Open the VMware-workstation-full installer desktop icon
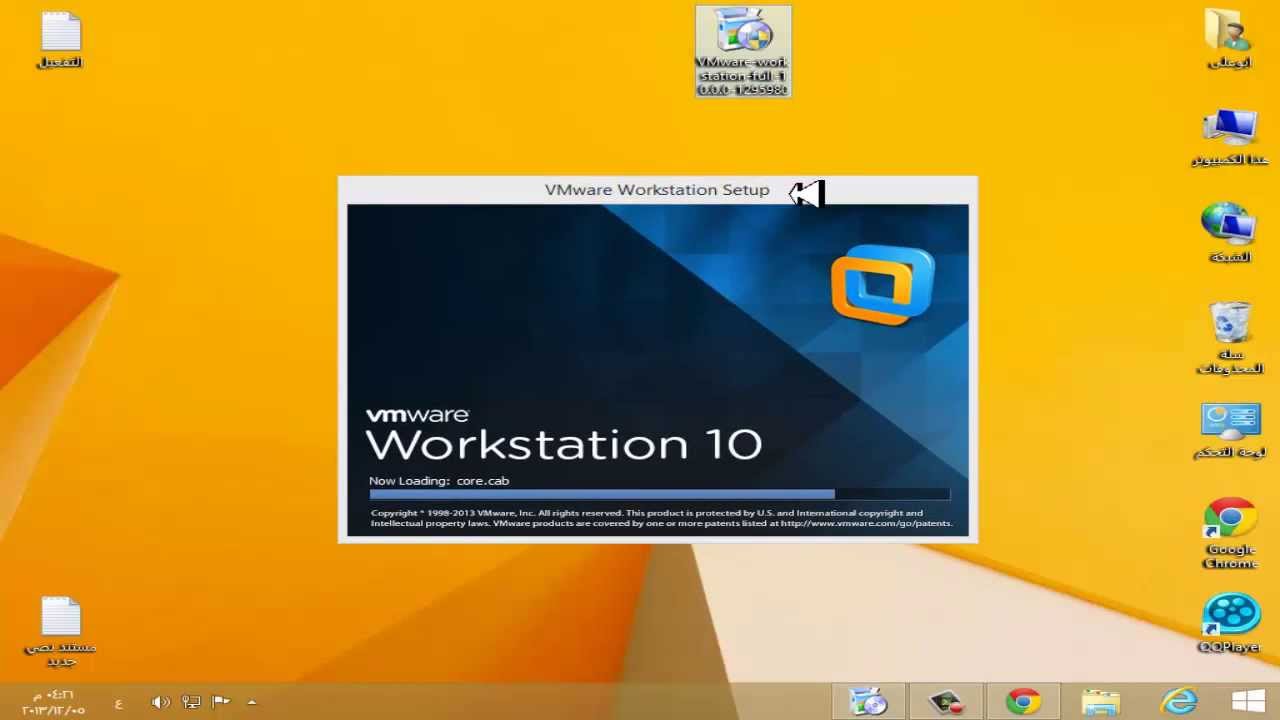The width and height of the screenshot is (1280, 720). tap(743, 52)
